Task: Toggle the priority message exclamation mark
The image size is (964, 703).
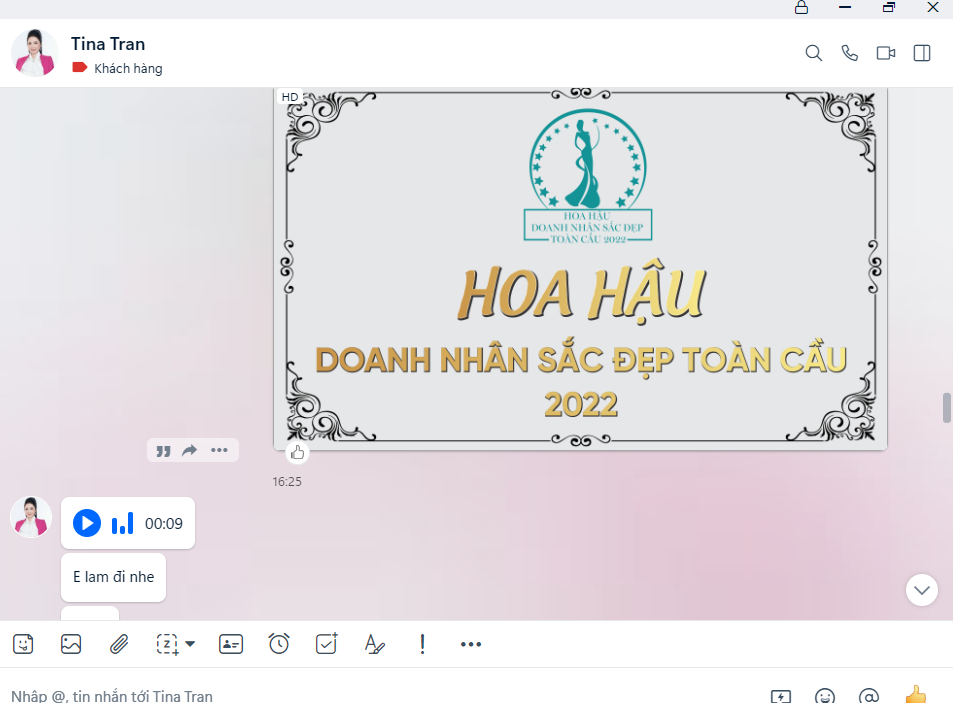Action: 422,645
